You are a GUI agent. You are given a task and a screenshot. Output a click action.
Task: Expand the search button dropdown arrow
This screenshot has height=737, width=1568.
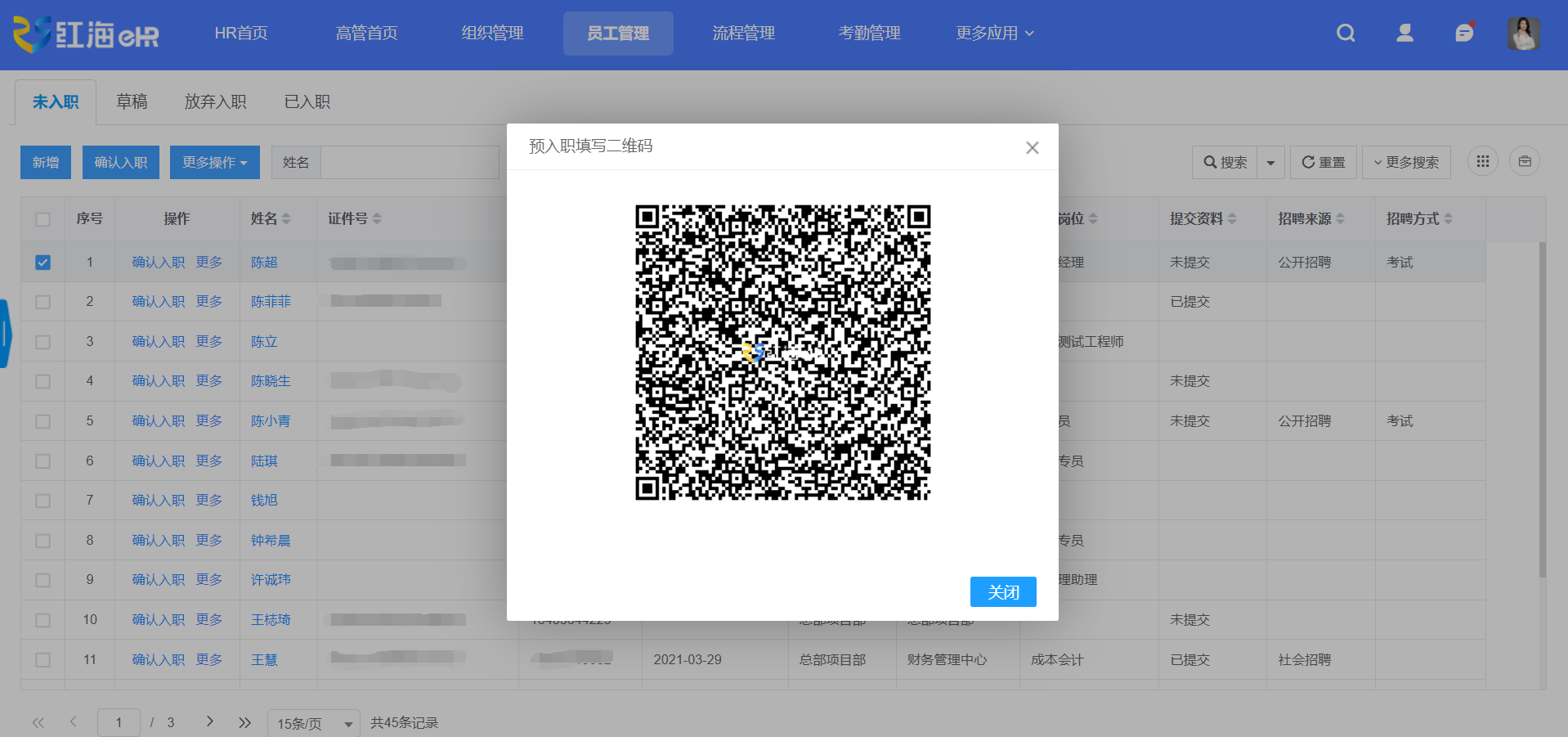pos(1270,162)
